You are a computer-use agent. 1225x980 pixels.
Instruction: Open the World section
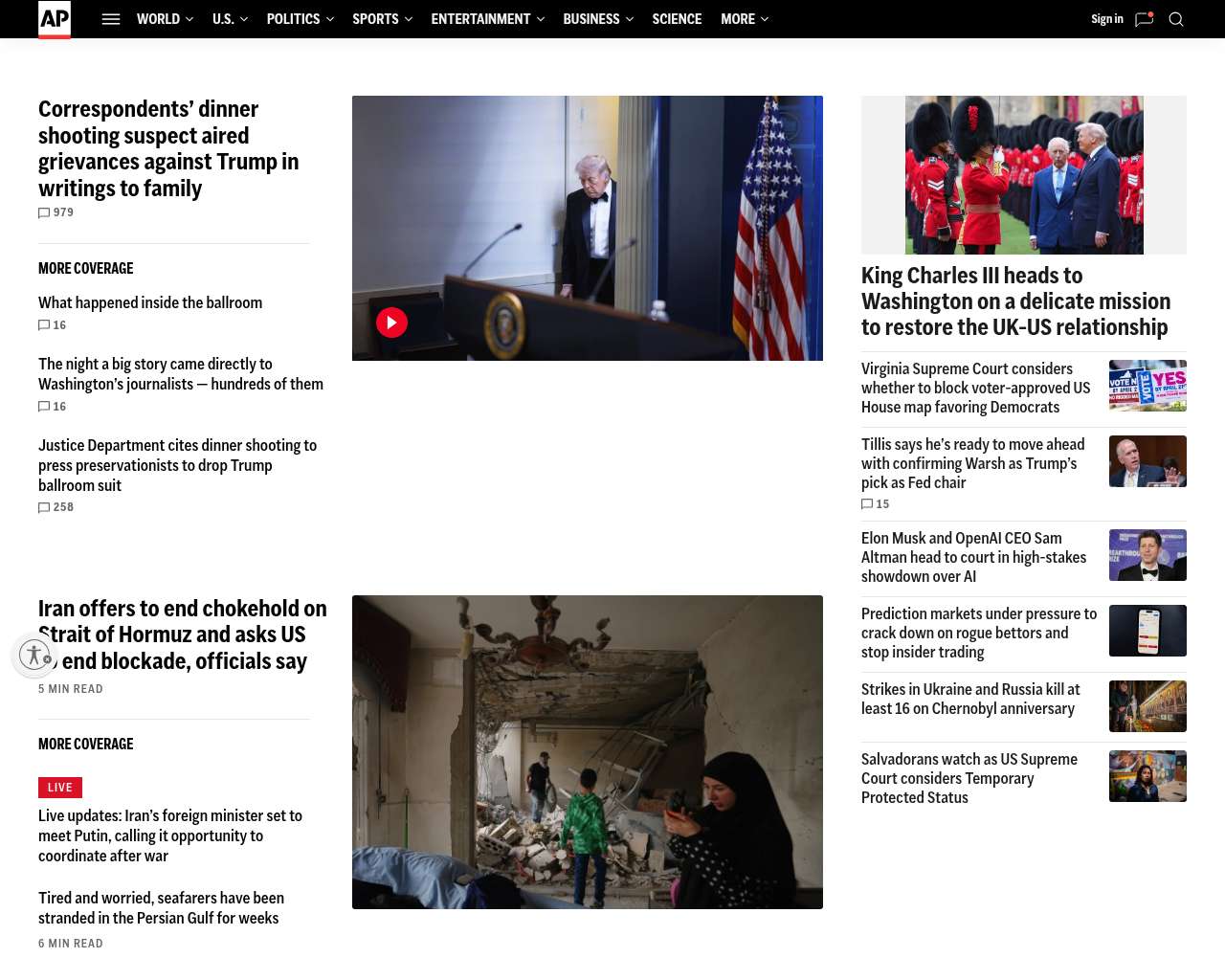tap(158, 19)
